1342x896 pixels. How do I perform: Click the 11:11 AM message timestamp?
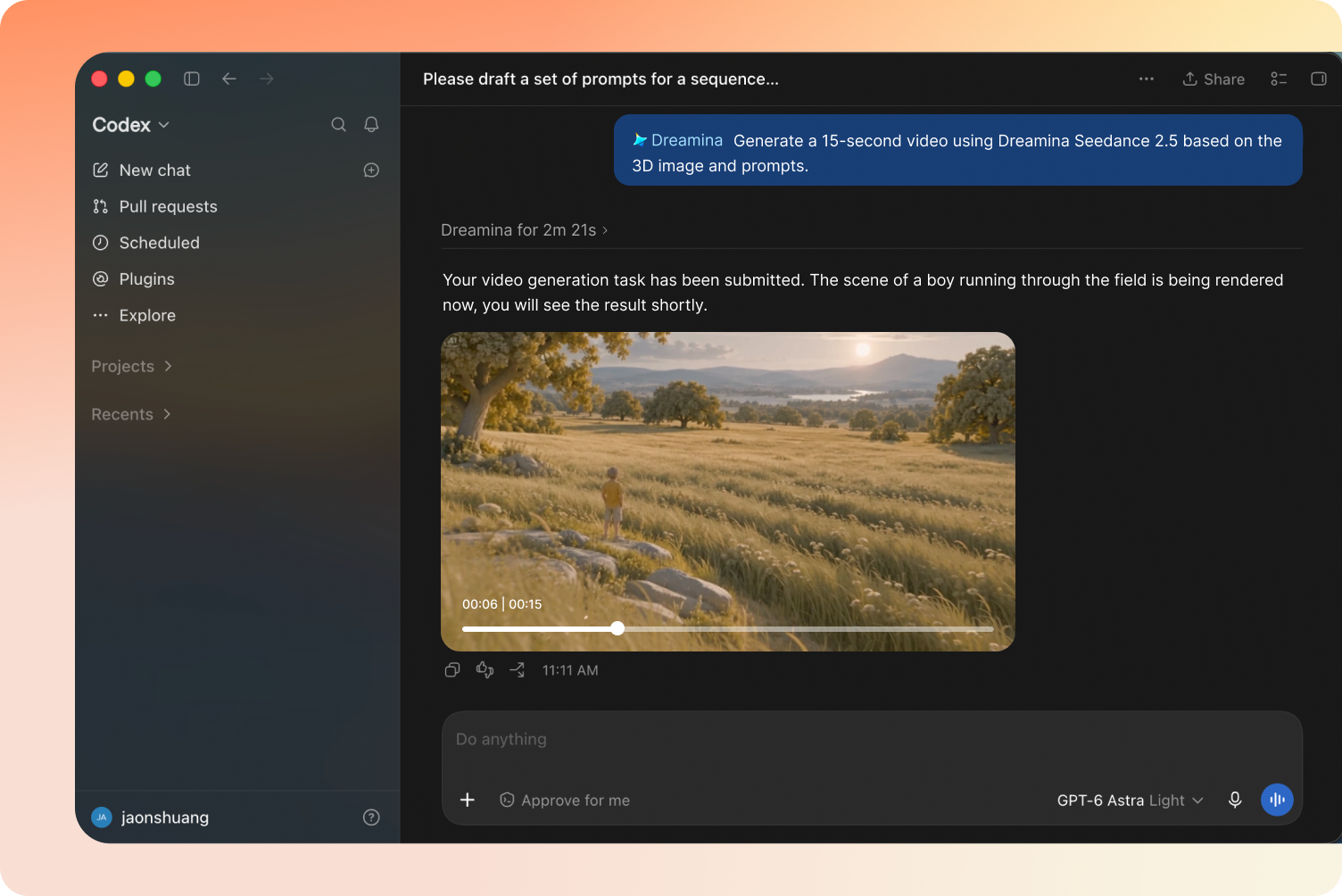pos(570,670)
